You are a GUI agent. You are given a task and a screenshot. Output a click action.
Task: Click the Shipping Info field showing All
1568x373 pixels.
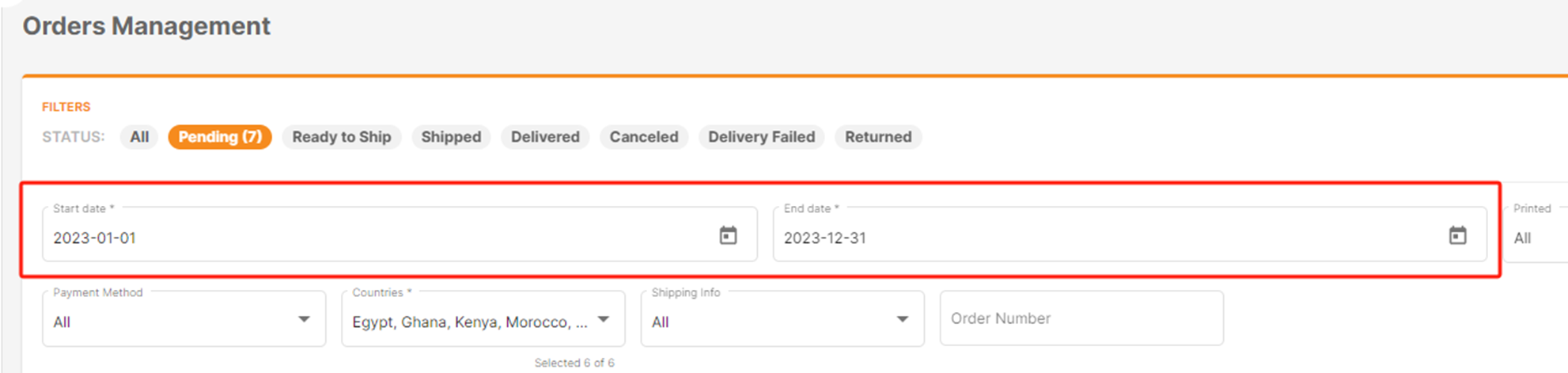[x=782, y=318]
